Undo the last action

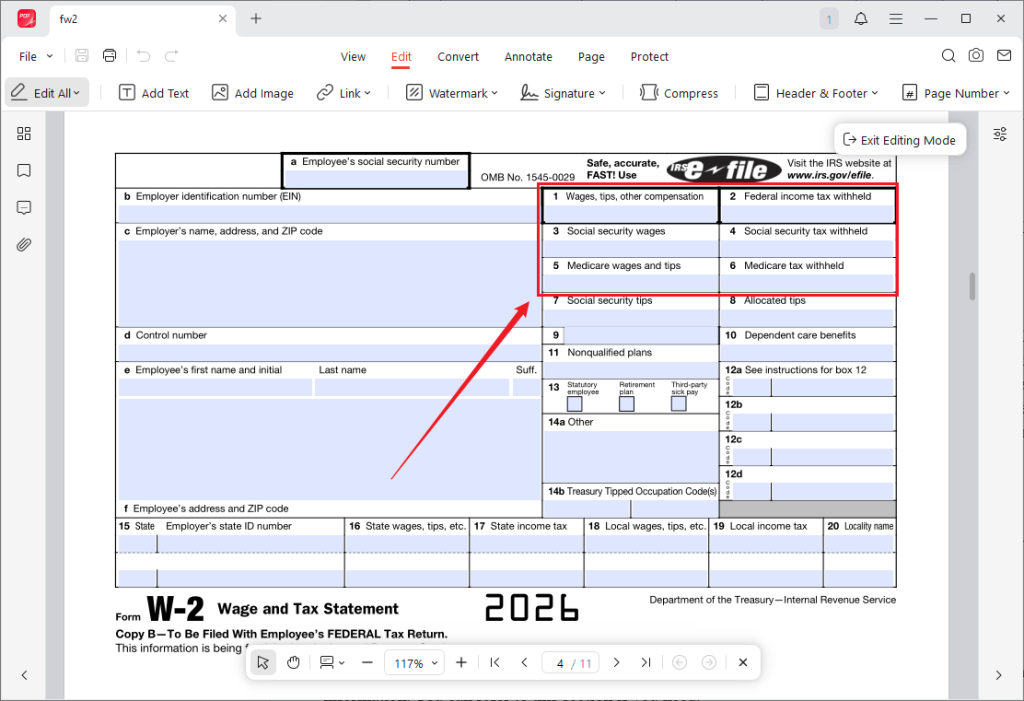click(143, 56)
